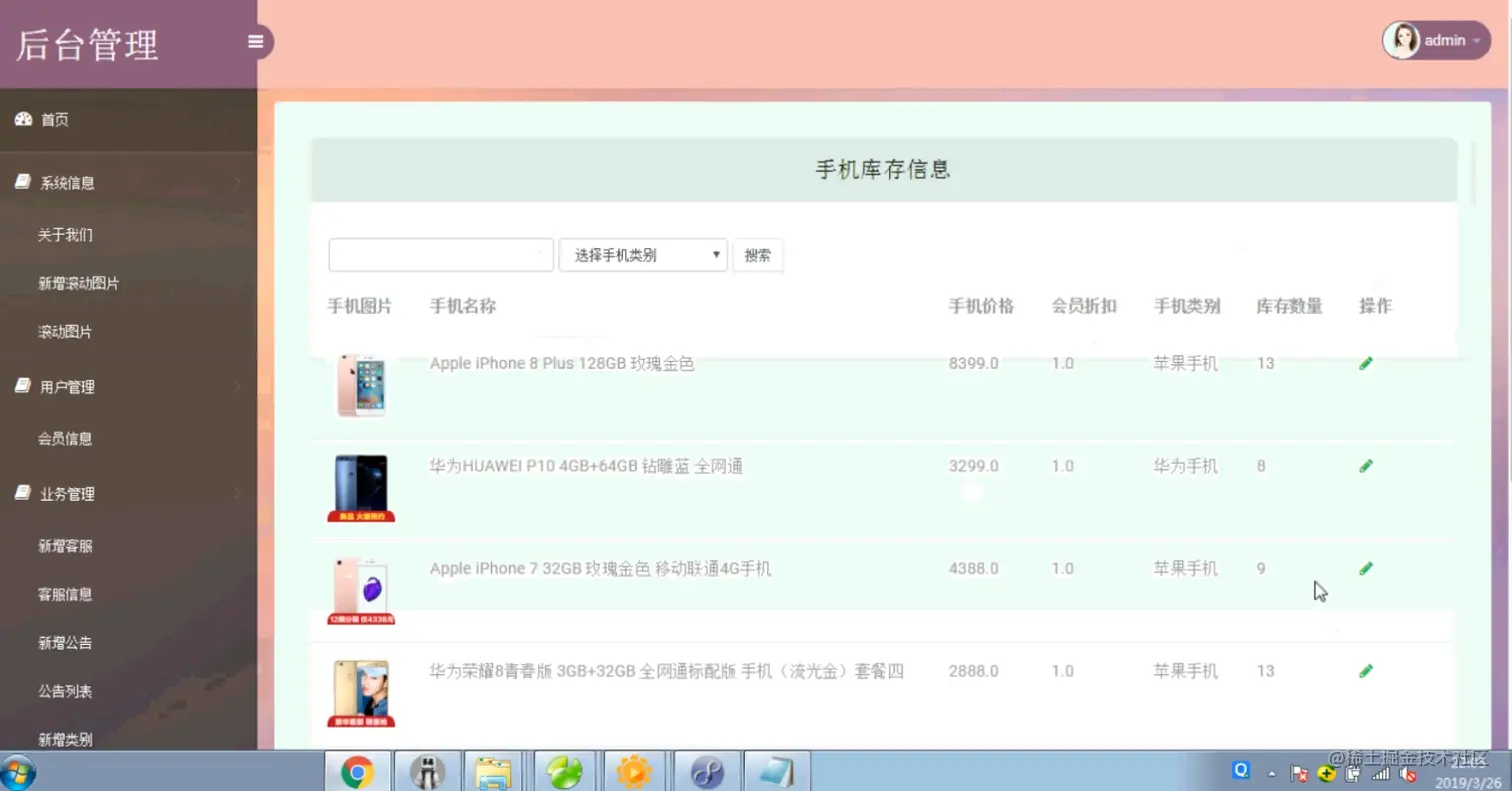Open 会员信息 in the sidebar

tap(65, 439)
